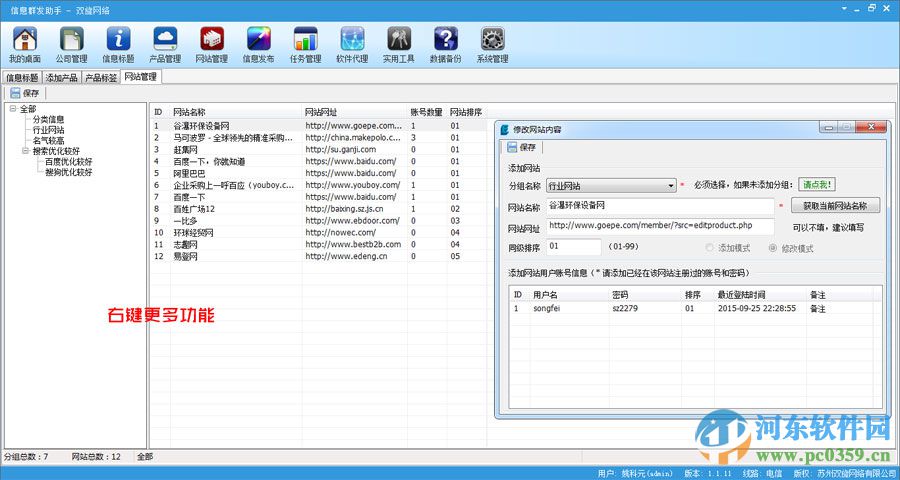
Task: Click 保存 icon in 修改网站内容 dialog
Action: coord(512,148)
